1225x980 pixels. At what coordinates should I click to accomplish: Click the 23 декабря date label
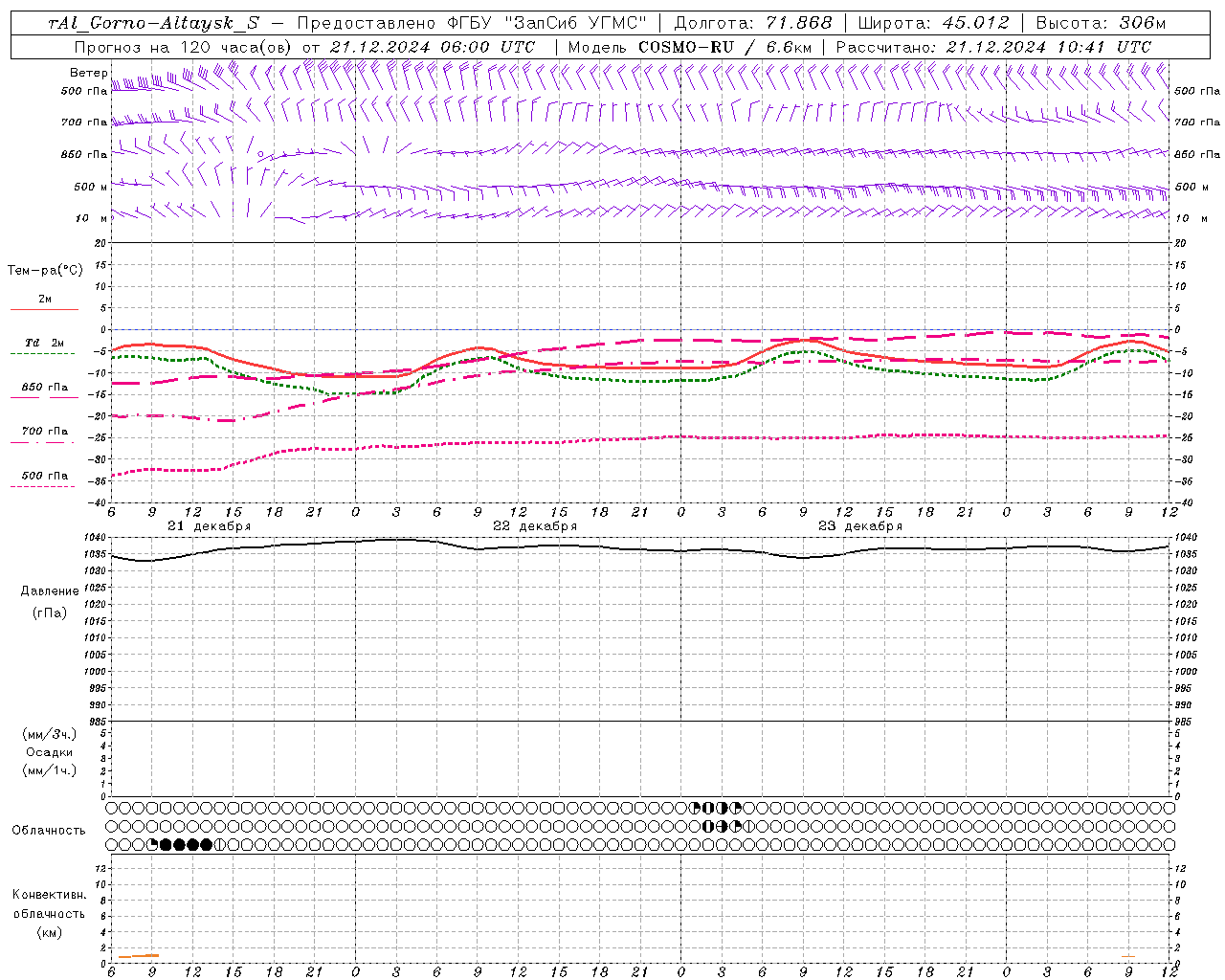coord(860,526)
